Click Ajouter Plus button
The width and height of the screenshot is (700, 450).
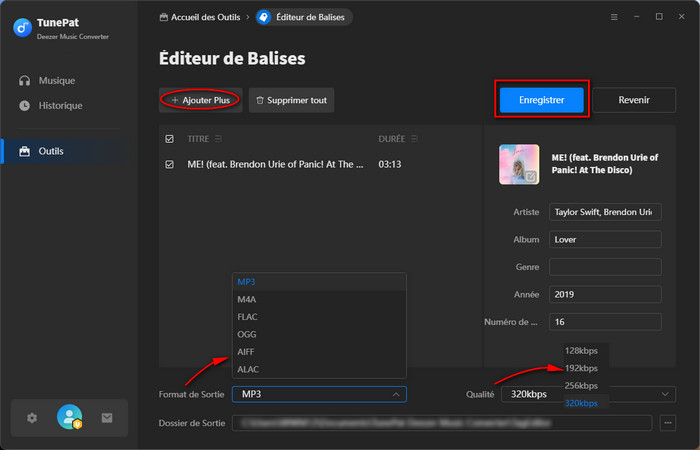(x=200, y=100)
